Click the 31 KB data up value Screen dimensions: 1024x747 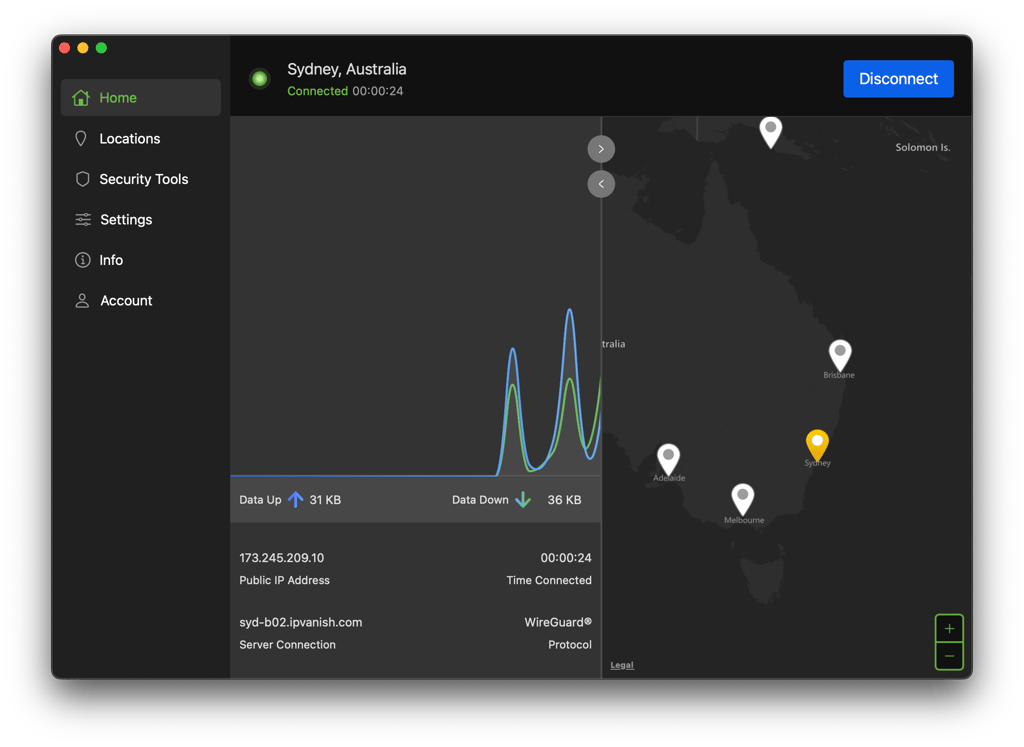coord(325,500)
